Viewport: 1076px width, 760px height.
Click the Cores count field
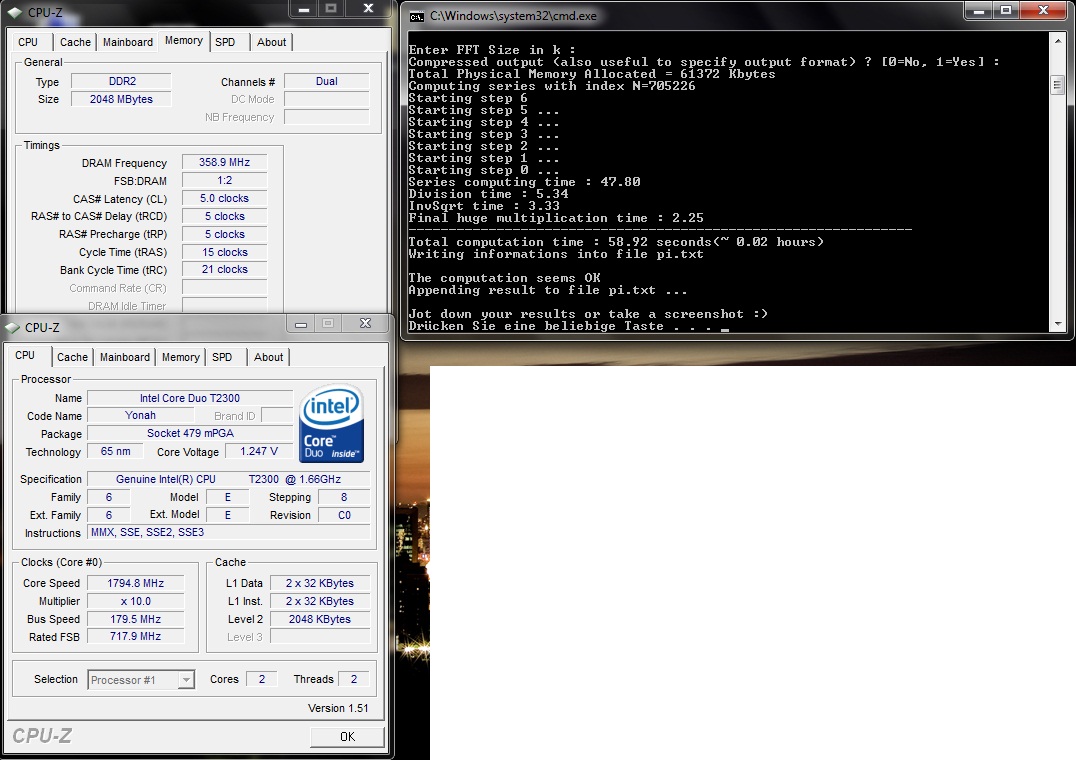(x=261, y=679)
